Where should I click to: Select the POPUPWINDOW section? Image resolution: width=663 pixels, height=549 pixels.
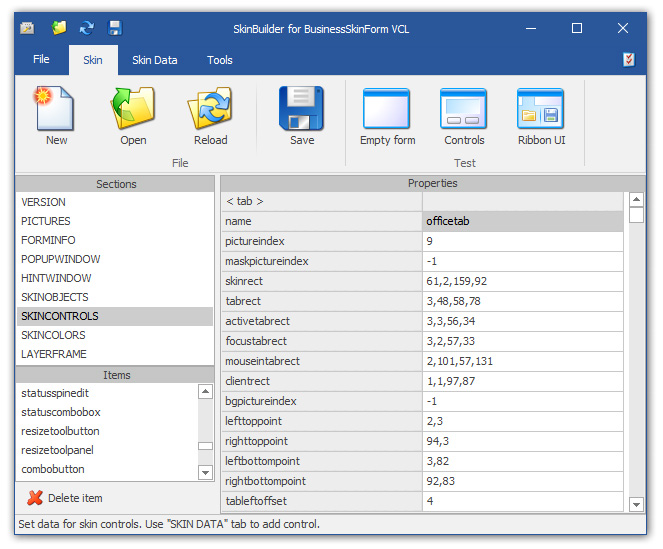coord(115,259)
